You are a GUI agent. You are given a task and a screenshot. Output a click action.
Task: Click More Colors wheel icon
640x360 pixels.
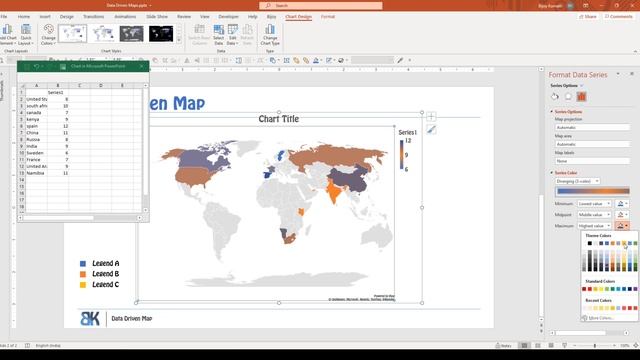click(x=584, y=318)
